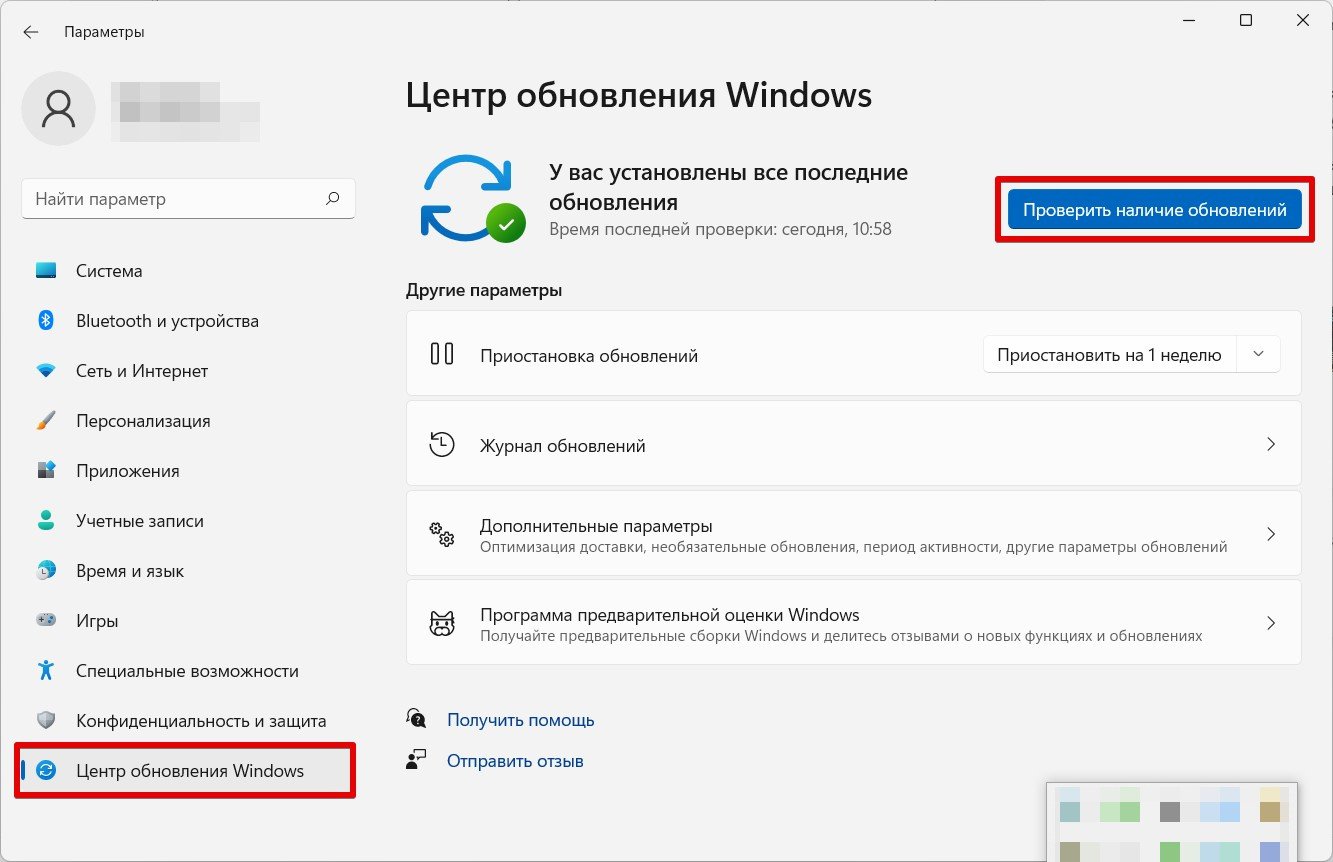Screen dimensions: 1333x862
Task: Click the paintbrush Персонализация icon
Action: pyautogui.click(x=46, y=421)
